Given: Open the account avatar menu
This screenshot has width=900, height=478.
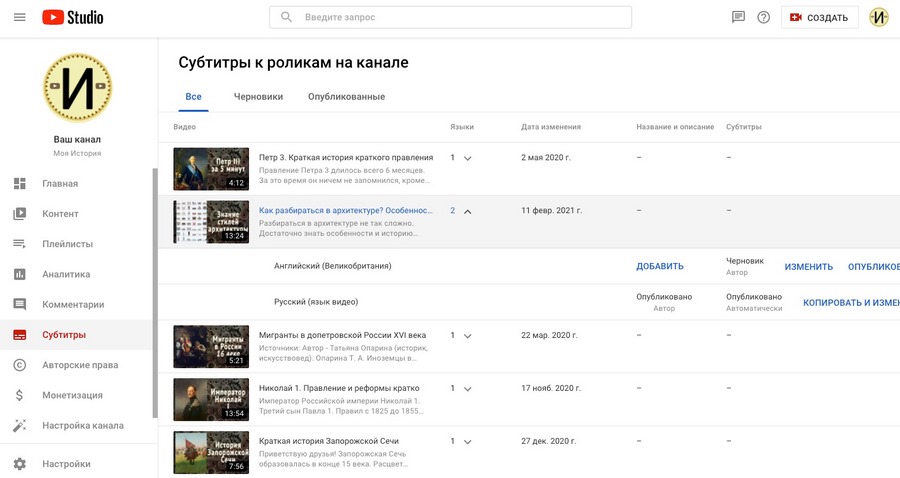Looking at the screenshot, I should (x=878, y=17).
